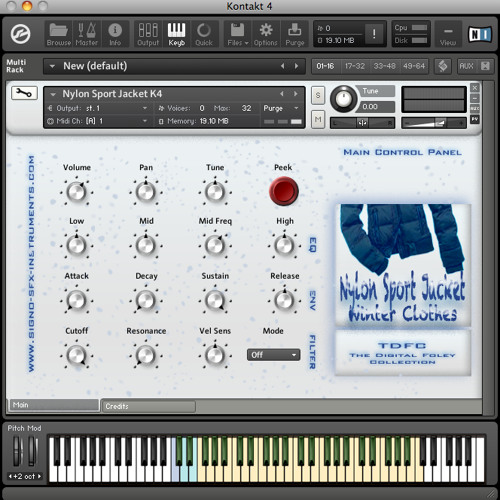Click the Tune value field 0.00
The height and width of the screenshot is (500, 500).
376,107
